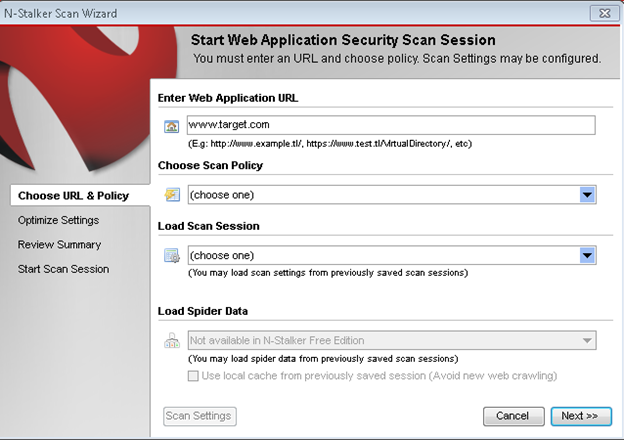Proceed with the Next >> button
The height and width of the screenshot is (440, 624).
(x=578, y=415)
